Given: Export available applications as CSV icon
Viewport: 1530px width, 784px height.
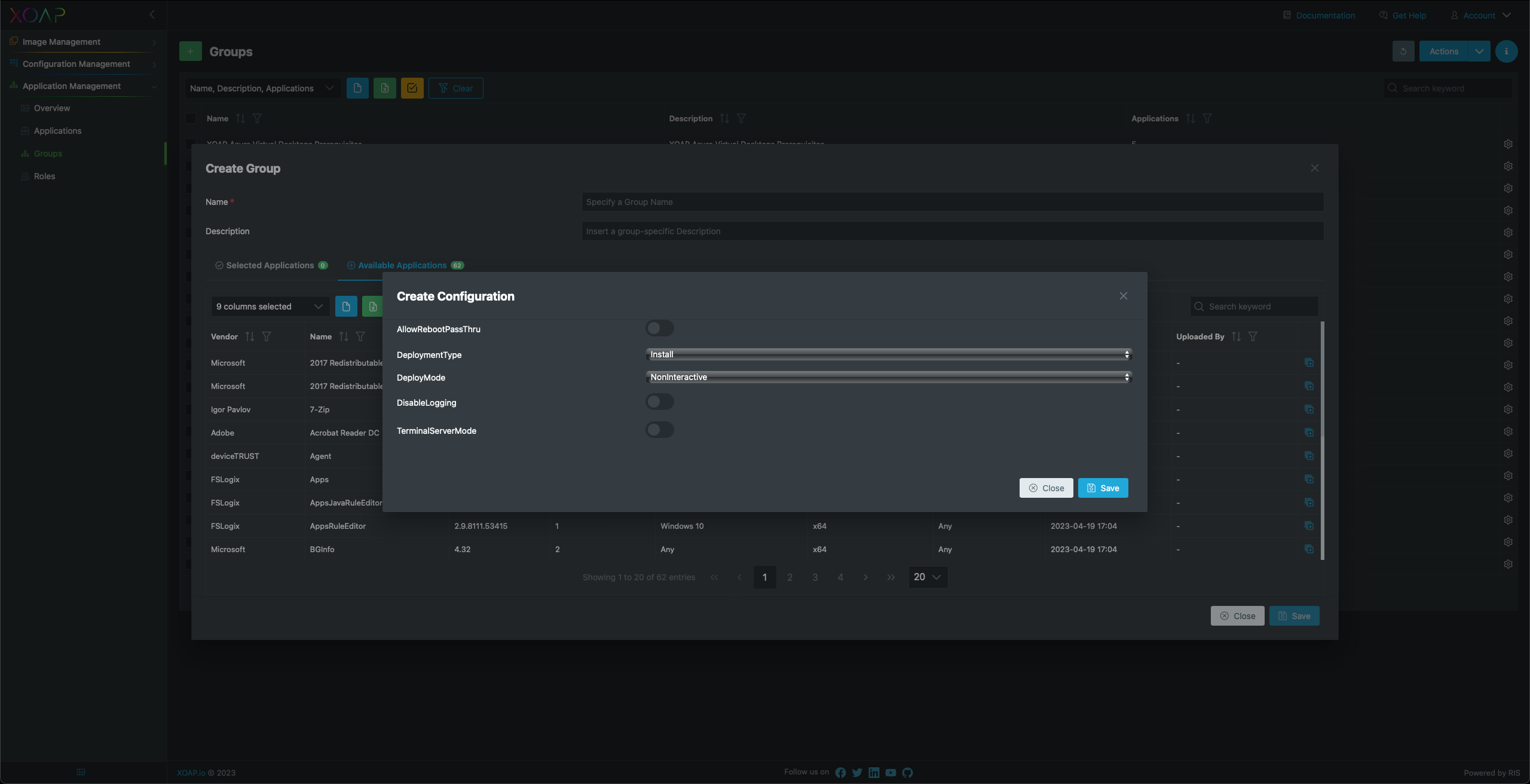Looking at the screenshot, I should [x=346, y=307].
